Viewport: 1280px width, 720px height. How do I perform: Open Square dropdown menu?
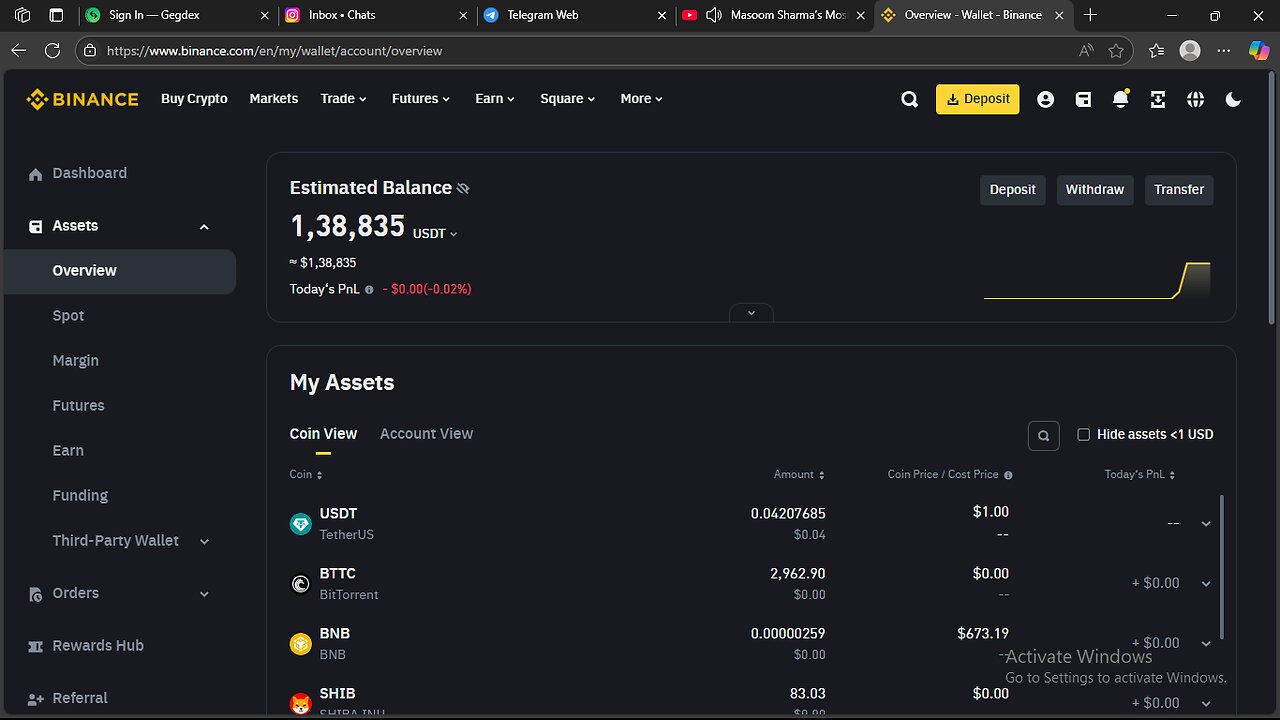coord(568,98)
